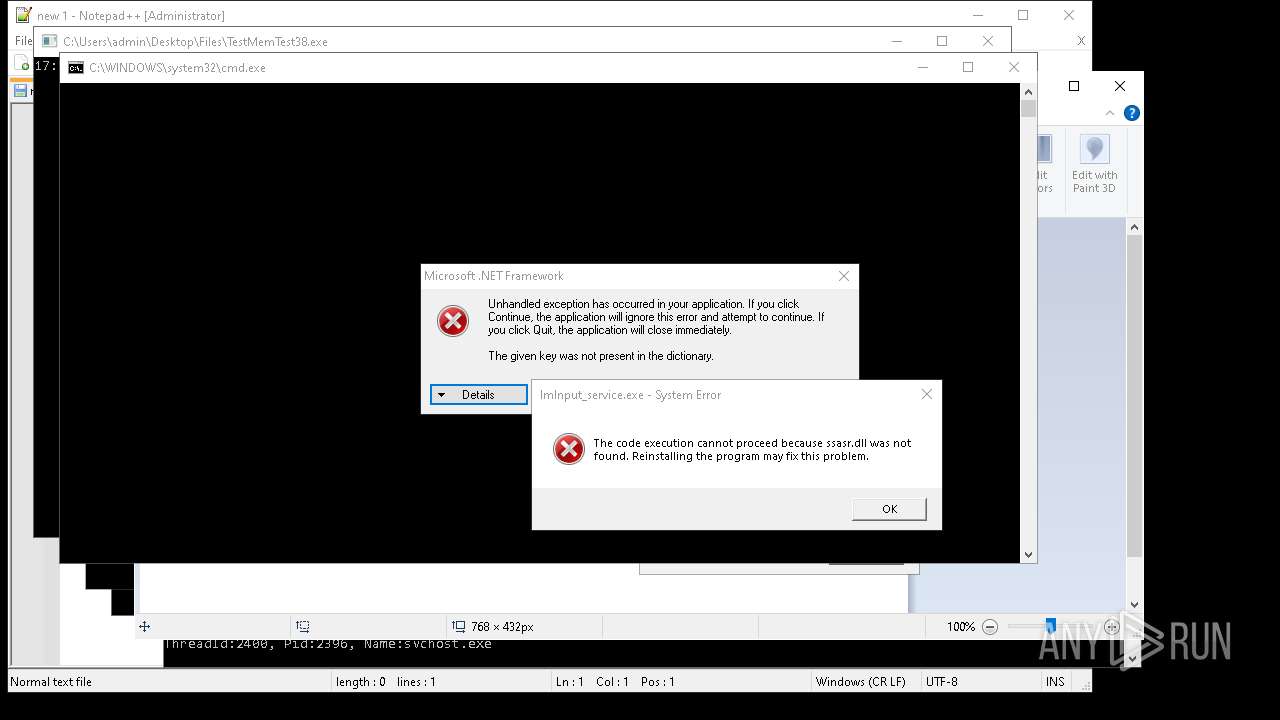Click the Paint vertical scrollbar up arrow
This screenshot has width=1280, height=720.
(1134, 228)
